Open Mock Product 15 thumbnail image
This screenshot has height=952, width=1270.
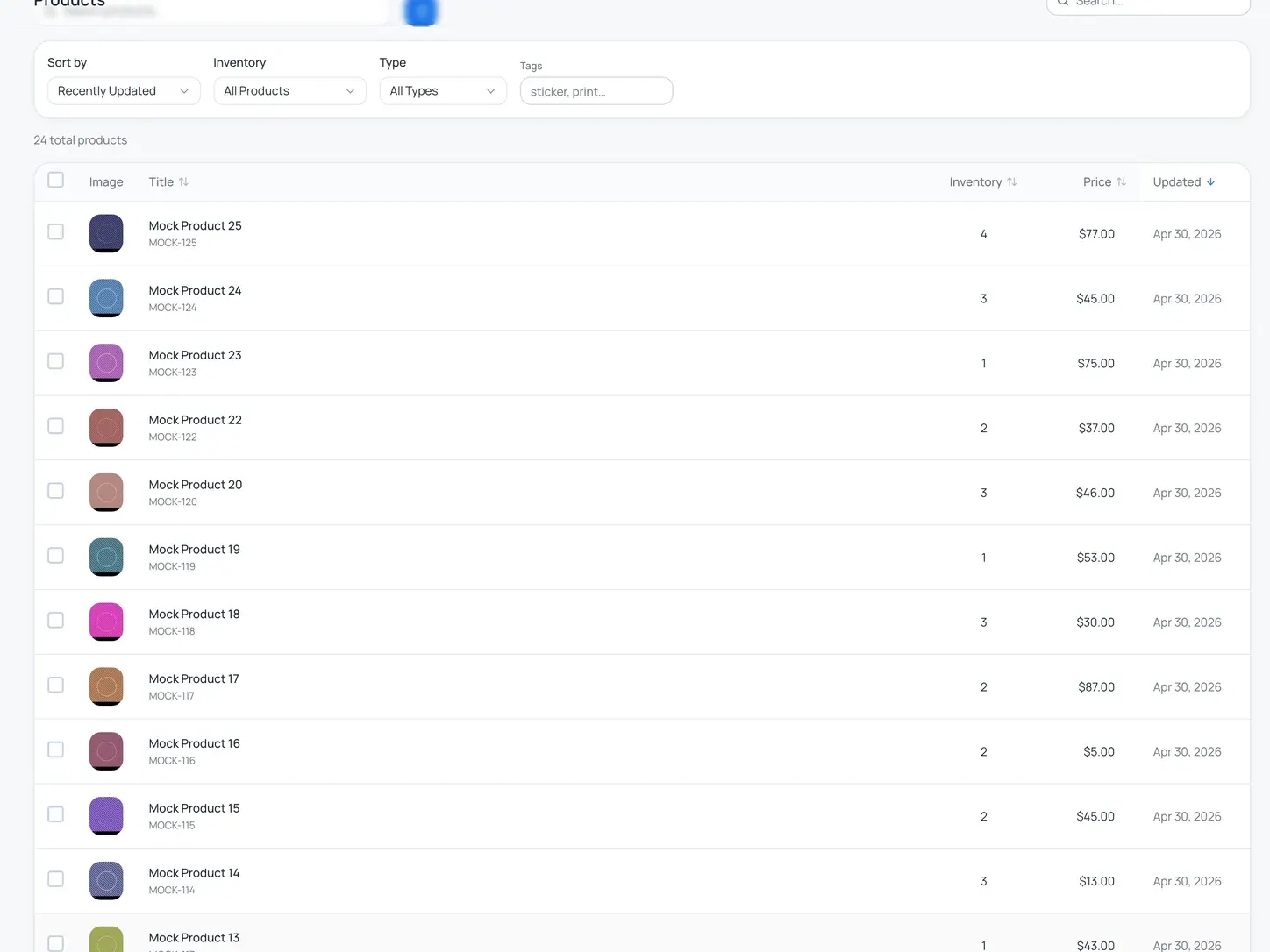pos(106,817)
